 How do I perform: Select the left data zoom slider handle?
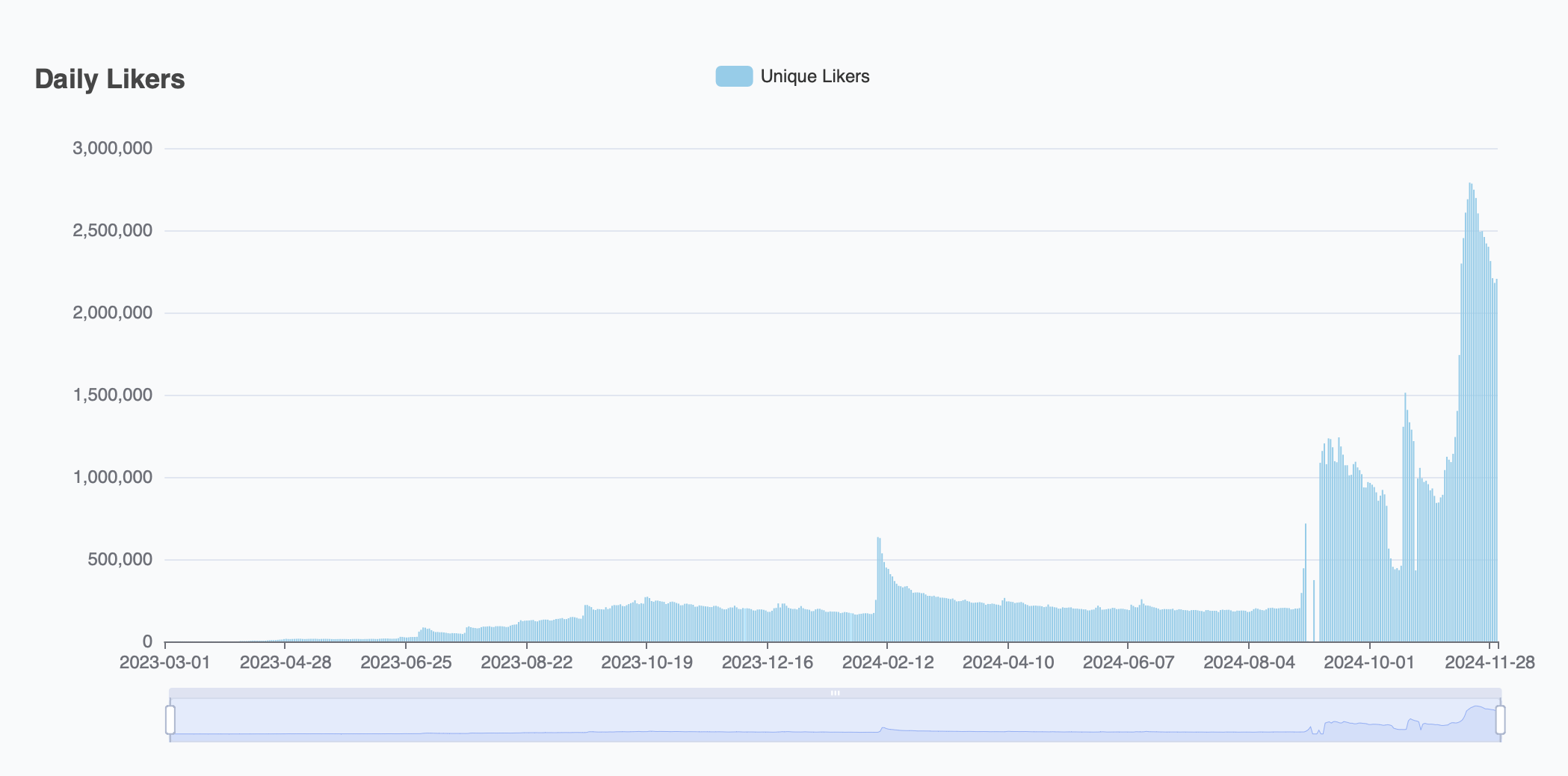pos(170,720)
